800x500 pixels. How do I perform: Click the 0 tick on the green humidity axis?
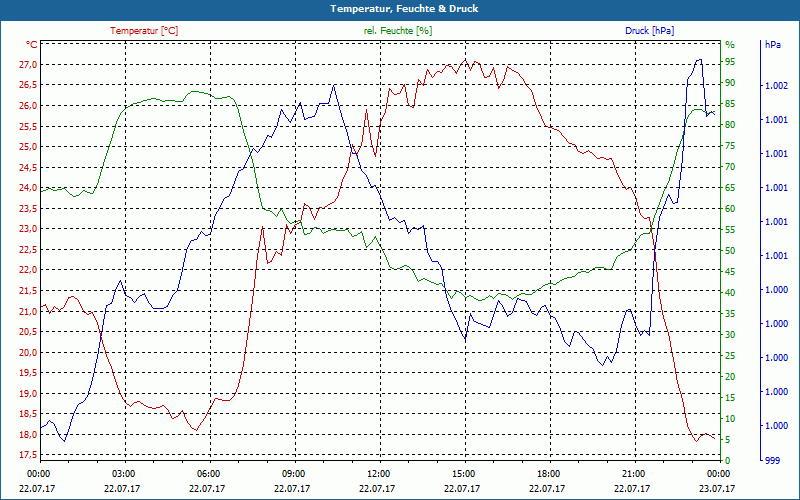click(728, 461)
